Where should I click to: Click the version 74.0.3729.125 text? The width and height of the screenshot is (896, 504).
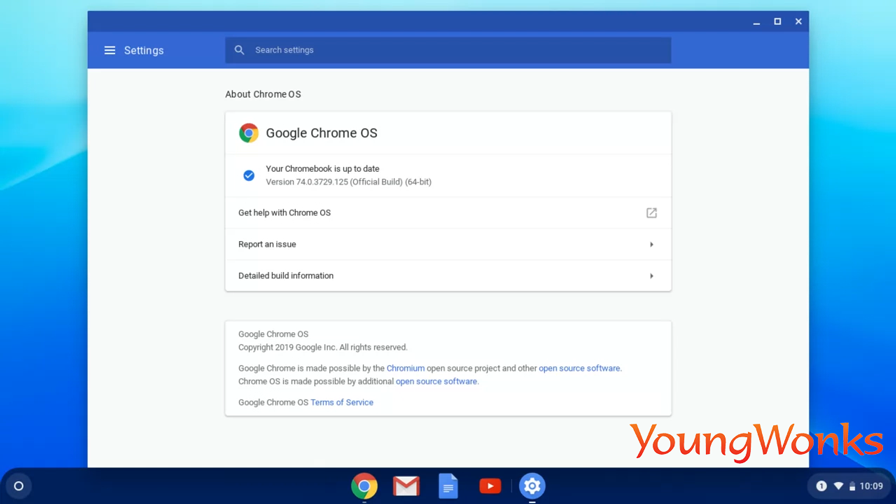(349, 182)
